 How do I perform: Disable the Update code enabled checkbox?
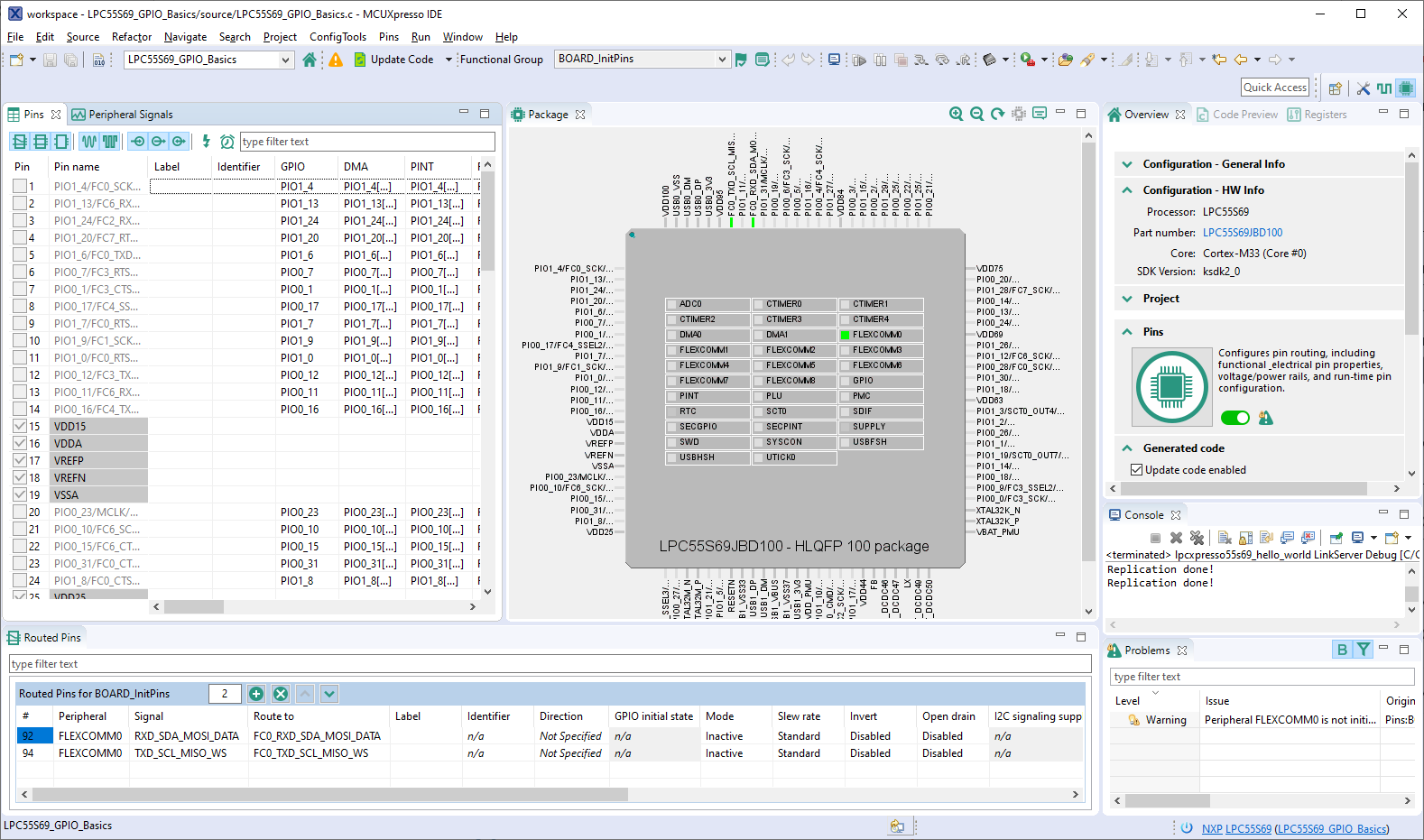click(x=1137, y=470)
